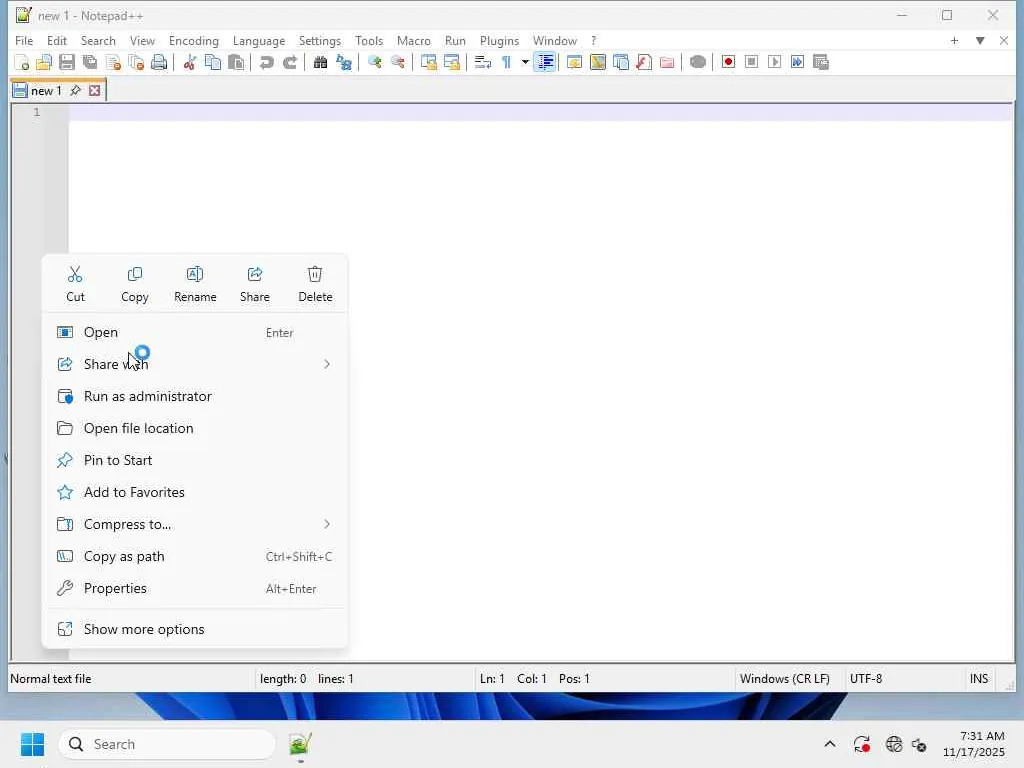Viewport: 1024px width, 768px height.
Task: Click Rename in the context menu
Action: tap(195, 285)
